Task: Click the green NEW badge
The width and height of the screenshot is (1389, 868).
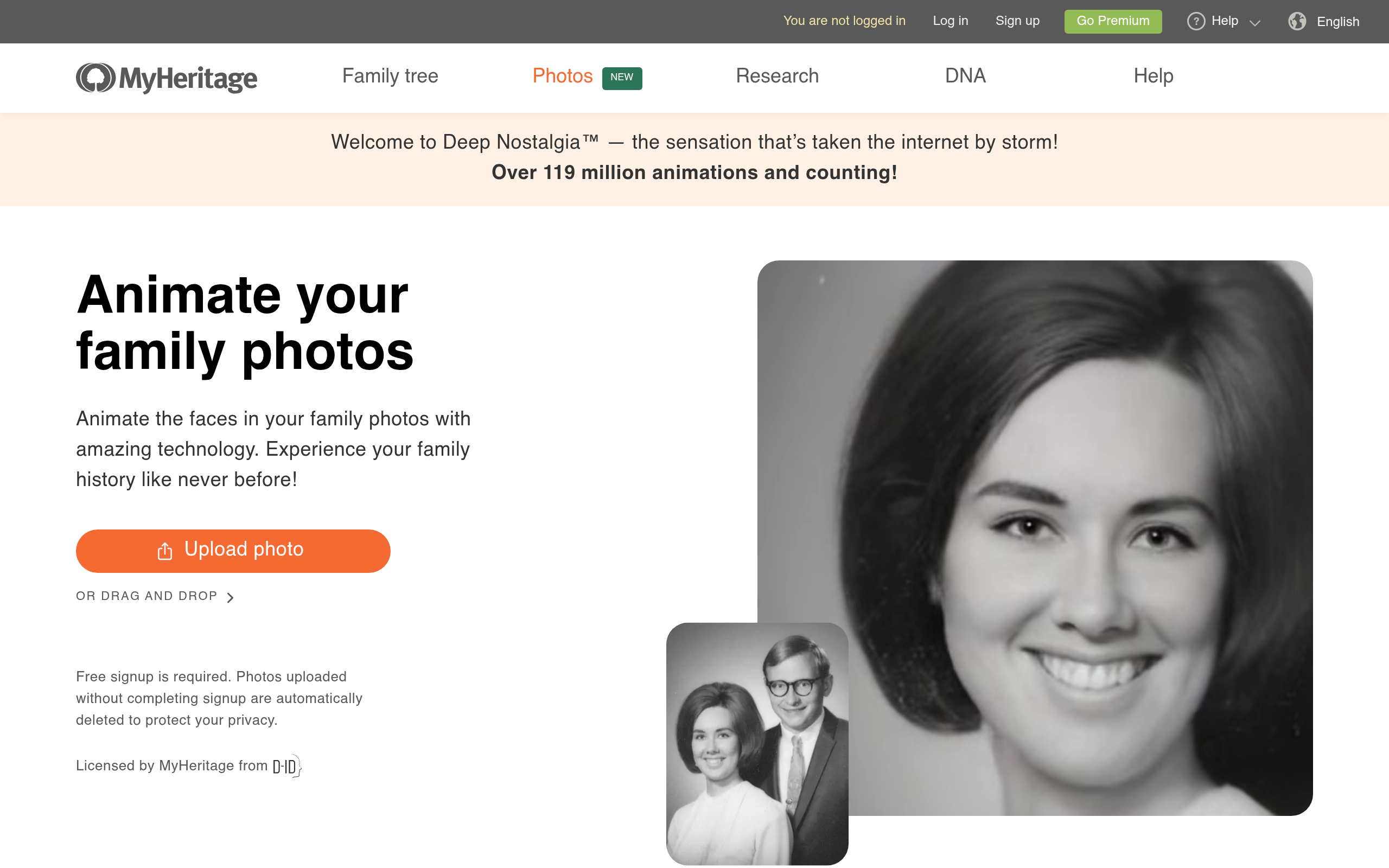Action: (622, 78)
